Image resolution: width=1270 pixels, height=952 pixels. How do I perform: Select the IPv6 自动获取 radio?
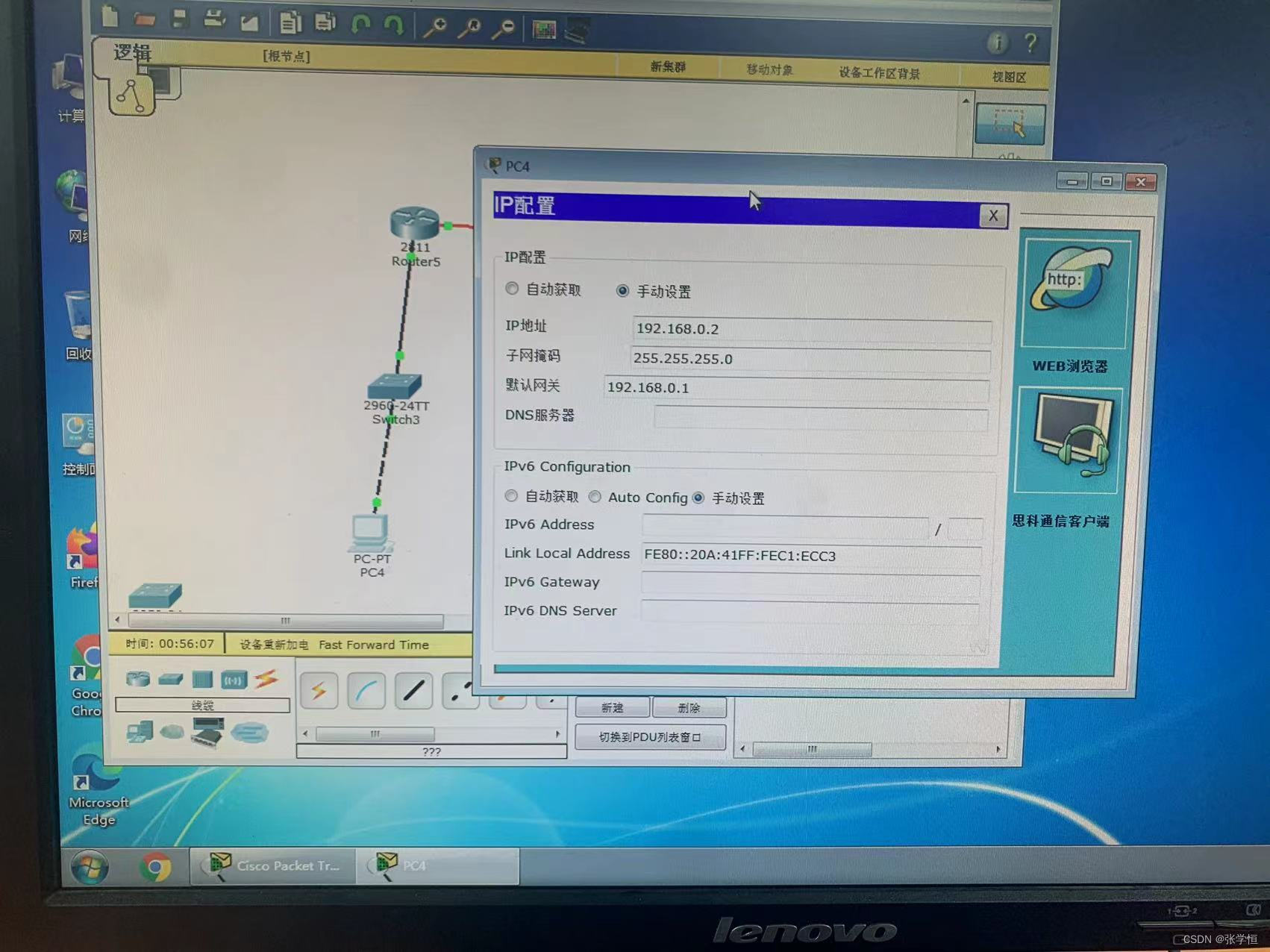tap(511, 496)
